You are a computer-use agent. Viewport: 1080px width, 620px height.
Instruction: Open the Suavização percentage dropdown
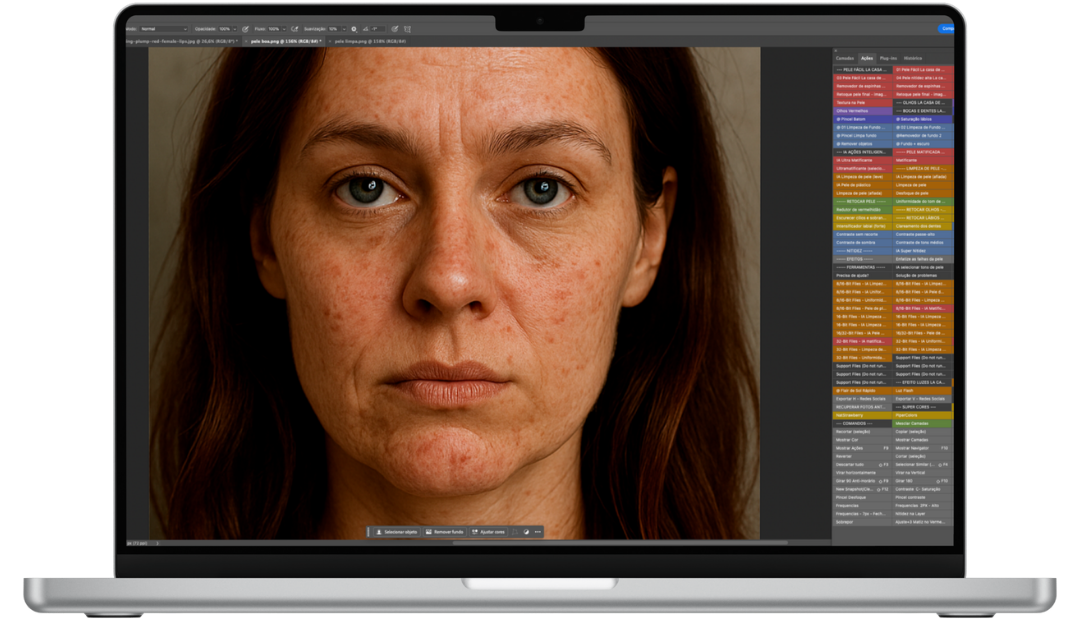tap(344, 29)
